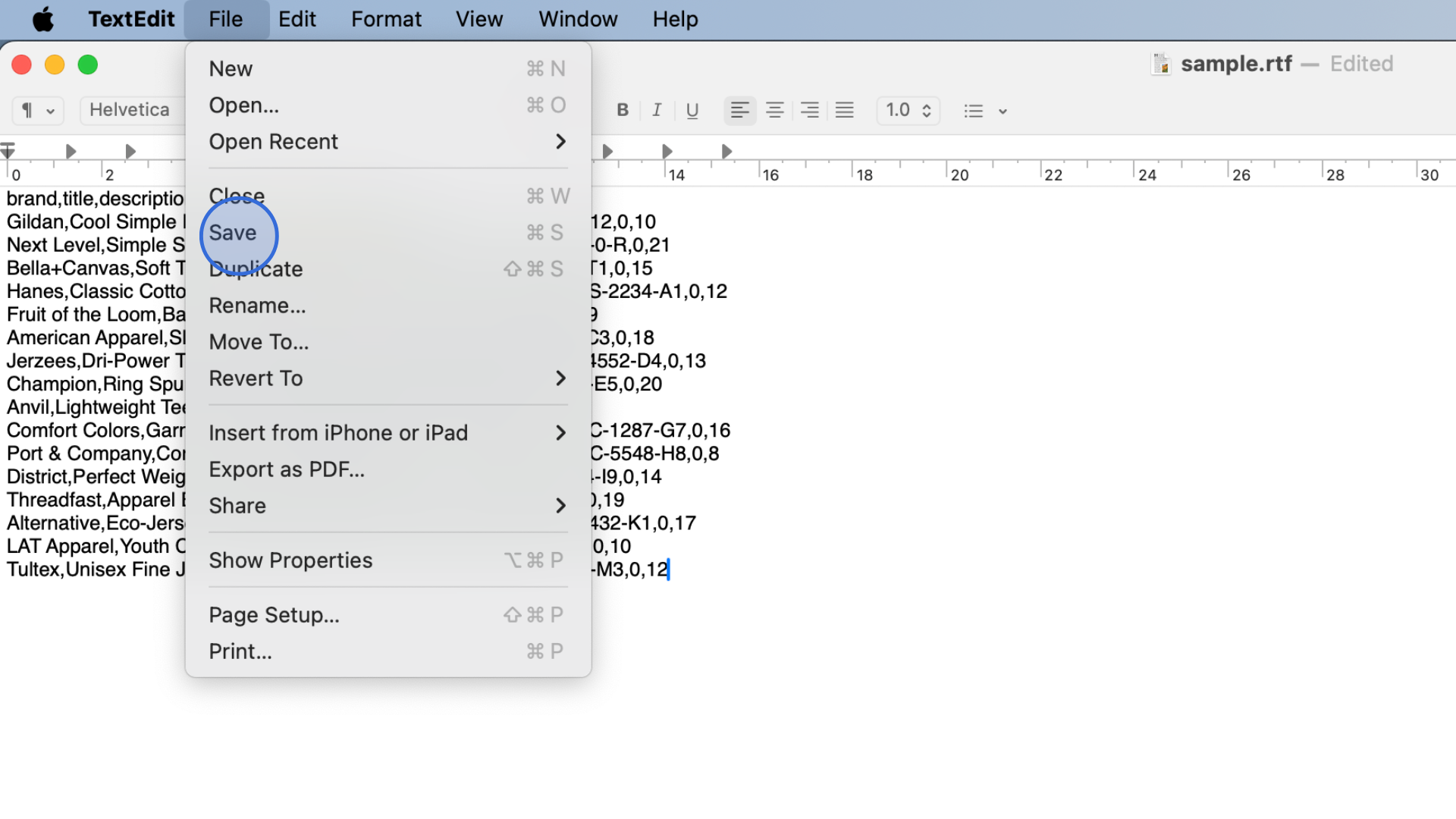The image size is (1456, 819).
Task: Click the line starting 'Bella+Canvas,Soft'
Action: 96,268
